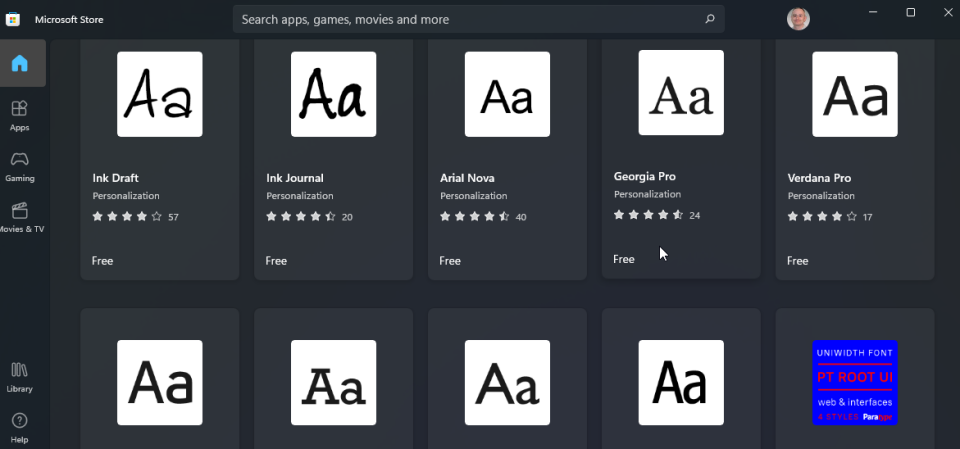Open second-row condensed font thumbnail below Georgia Pro

(x=681, y=383)
